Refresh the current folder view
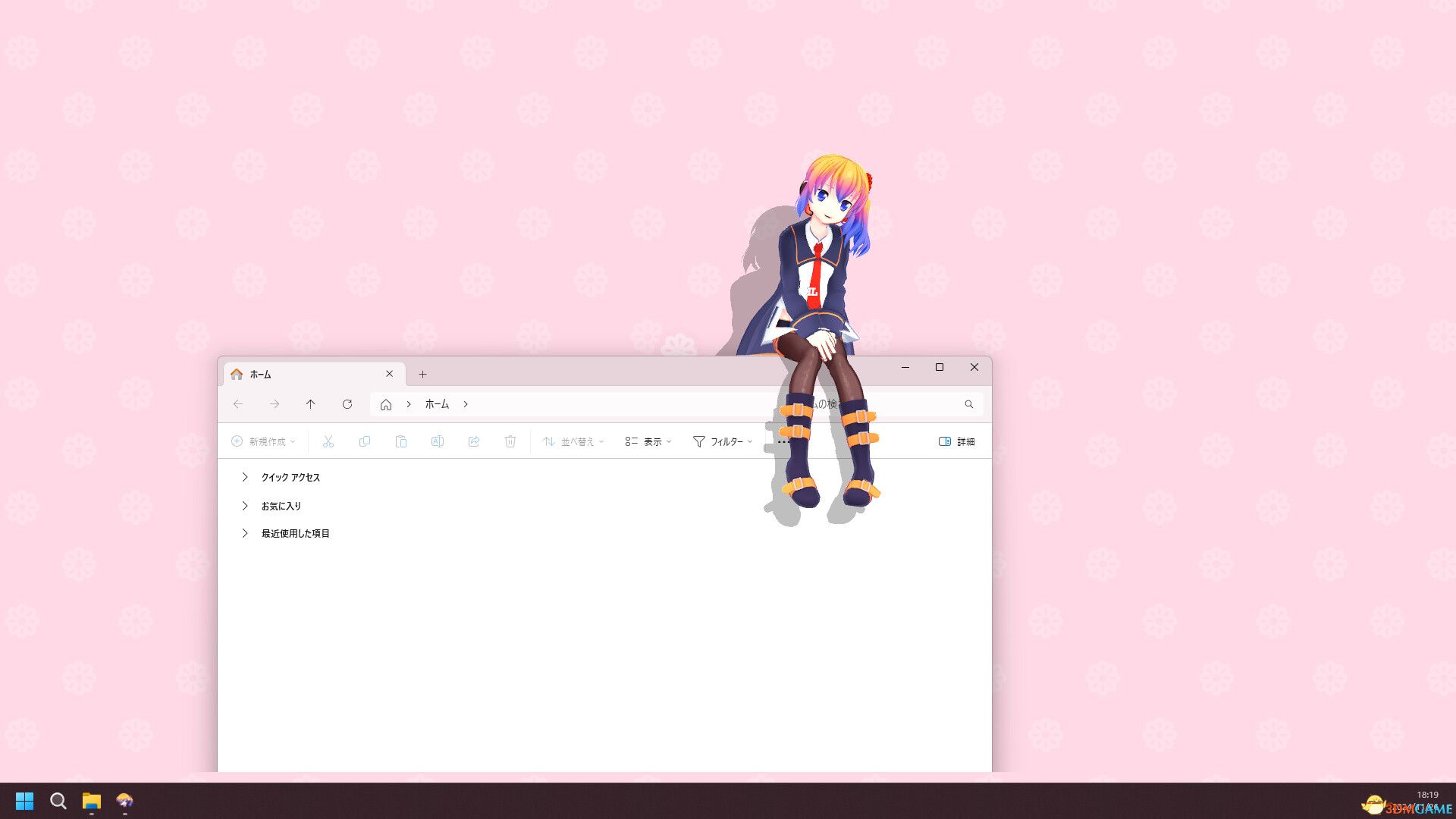Viewport: 1456px width, 819px height. [347, 404]
